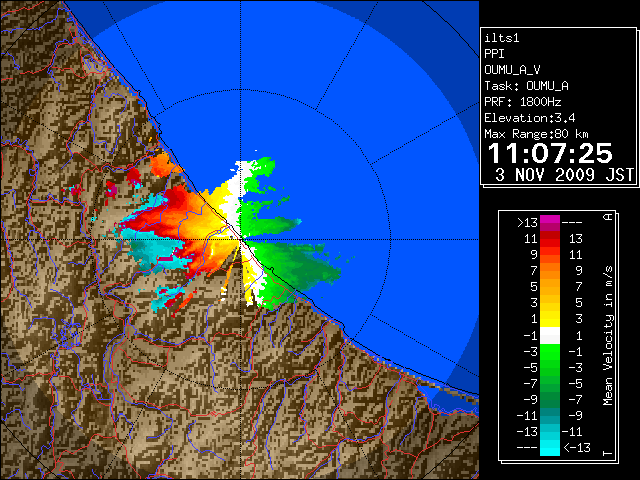Click the Elevation:3.4 text
The image size is (640, 480).
tap(530, 118)
